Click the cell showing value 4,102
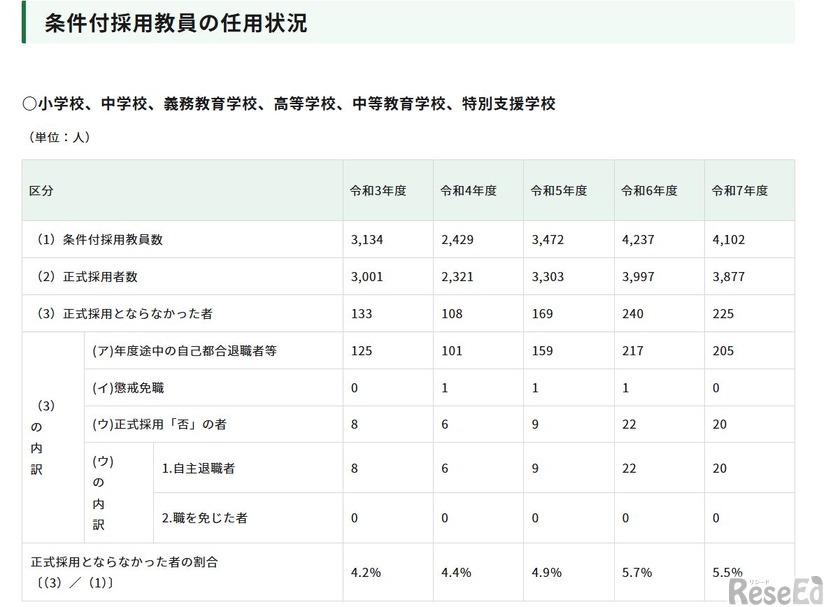This screenshot has height=607, width=826. (x=727, y=239)
